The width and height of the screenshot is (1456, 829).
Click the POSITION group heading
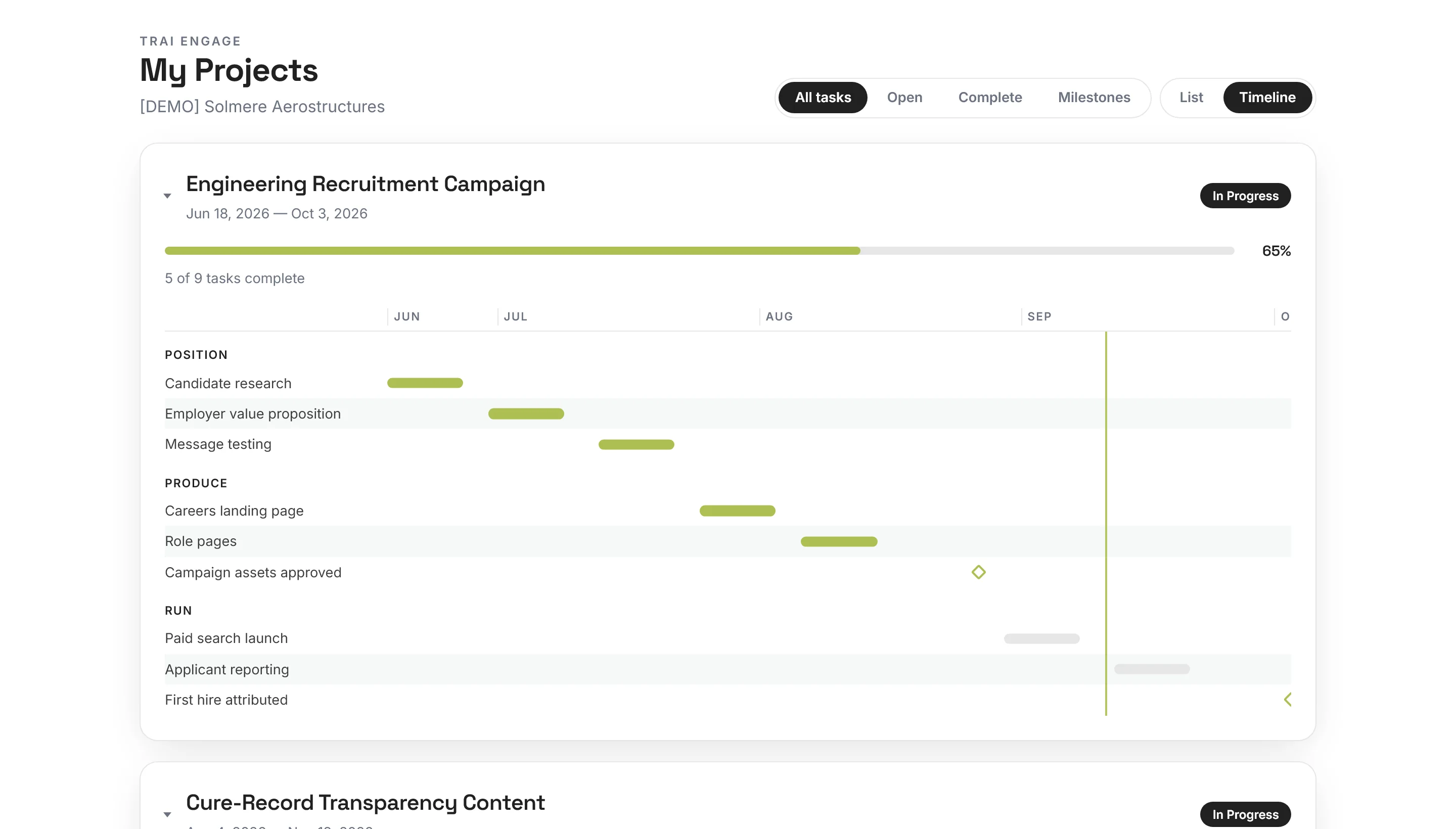(196, 355)
